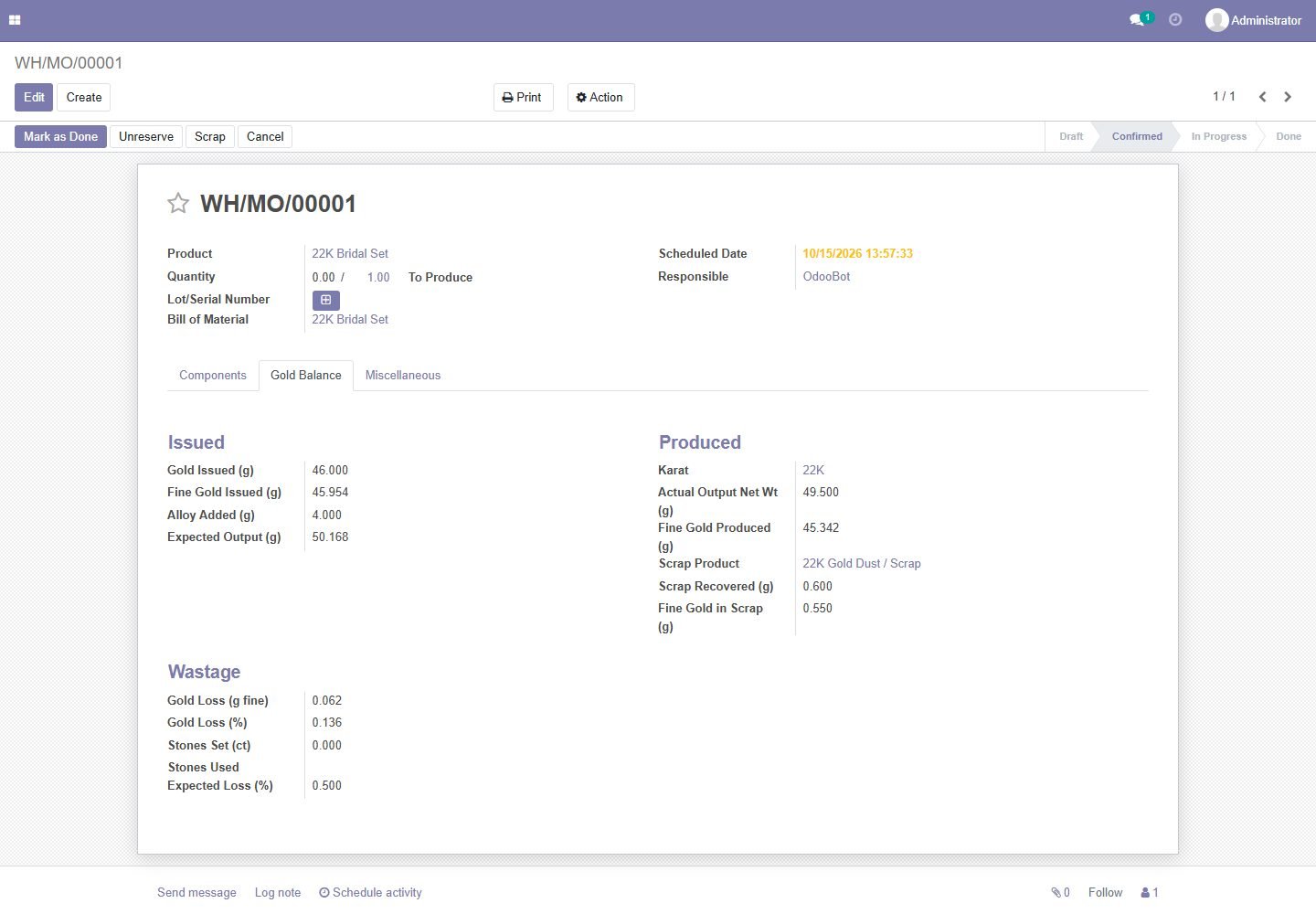1316x914 pixels.
Task: Click the attachments paperclip count
Action: (1060, 892)
